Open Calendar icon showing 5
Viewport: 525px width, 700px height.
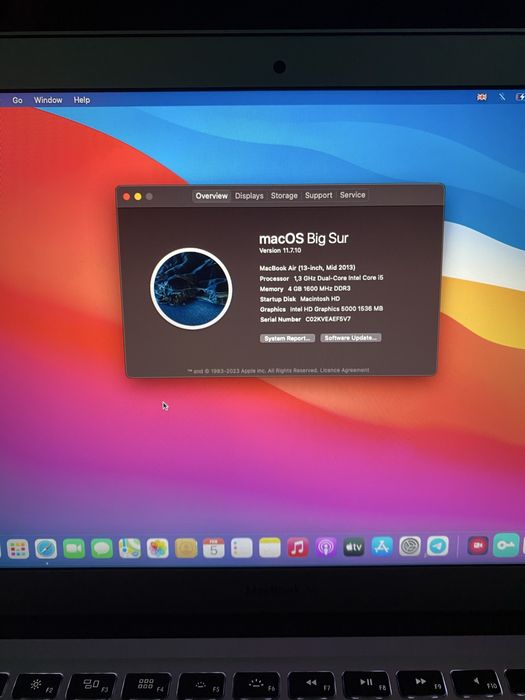[x=214, y=548]
